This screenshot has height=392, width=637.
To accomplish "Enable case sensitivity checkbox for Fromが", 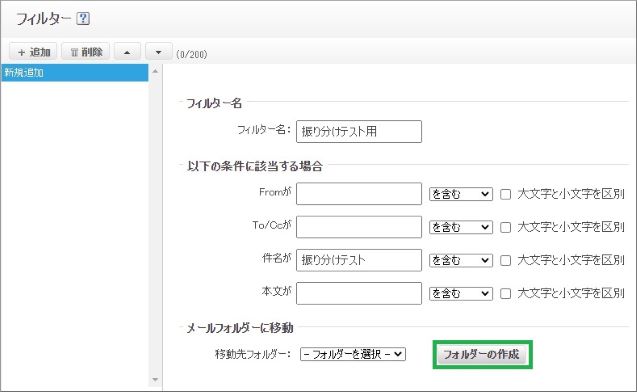I will 505,194.
